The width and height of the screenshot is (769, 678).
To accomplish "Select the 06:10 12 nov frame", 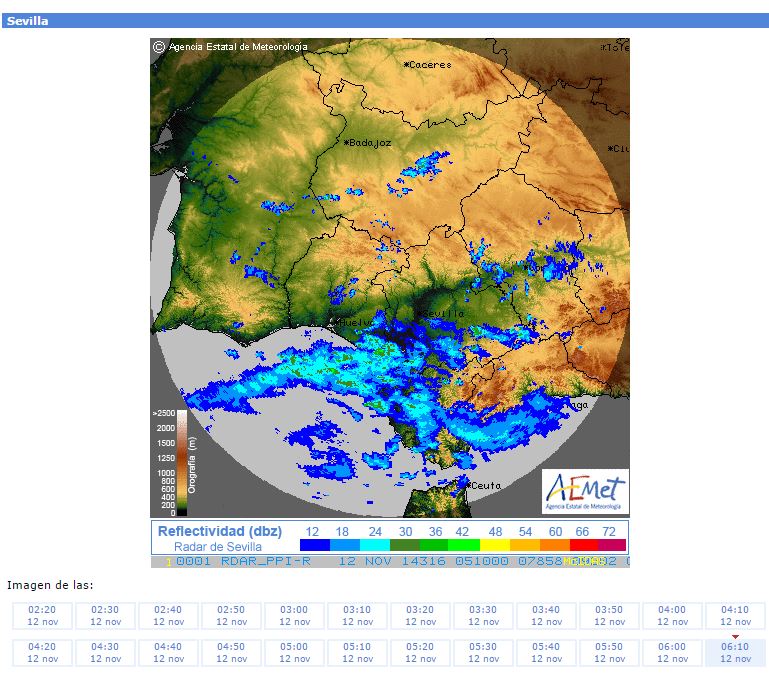I will (735, 652).
